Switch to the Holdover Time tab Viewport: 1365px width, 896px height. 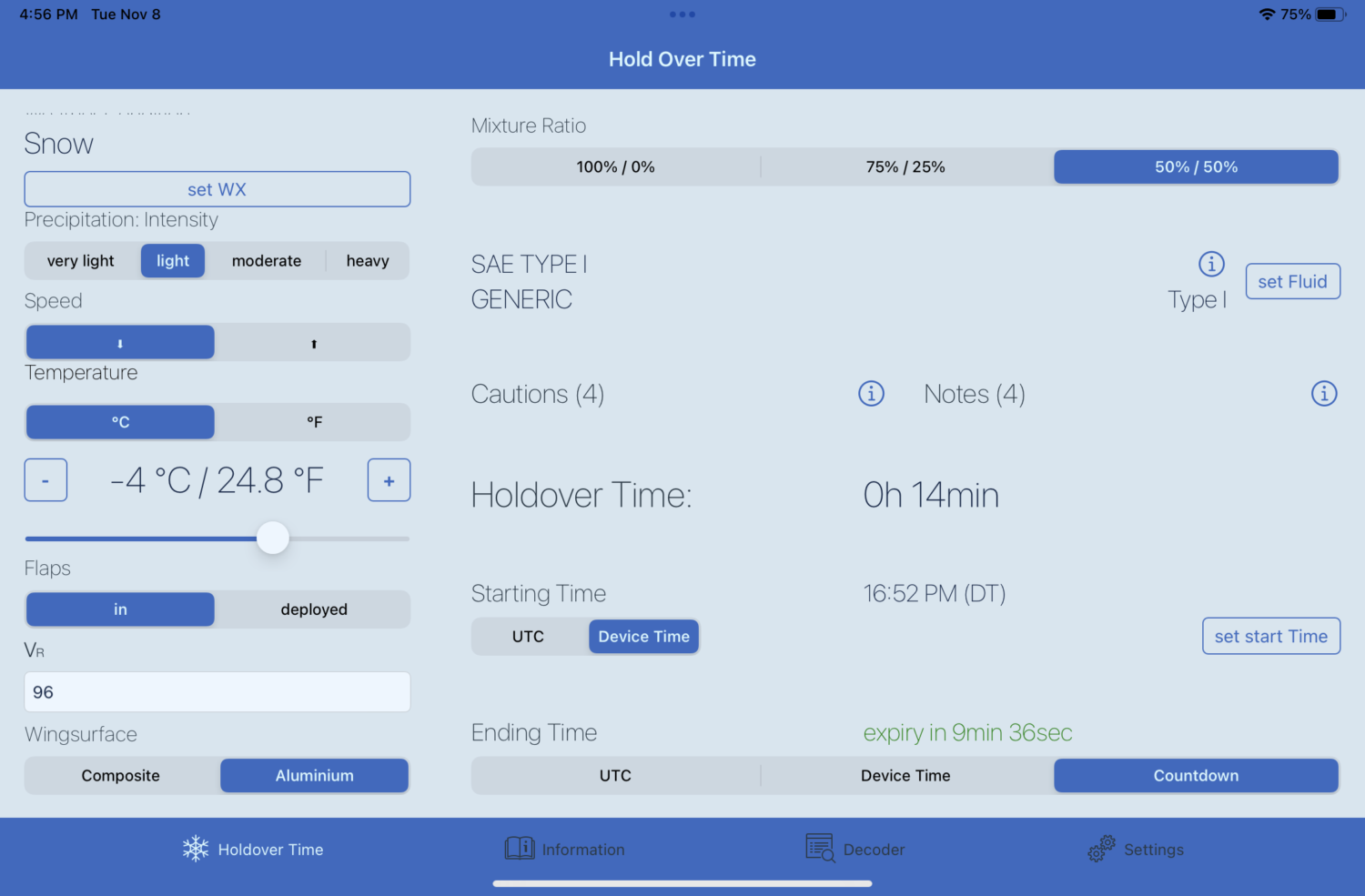click(x=252, y=849)
